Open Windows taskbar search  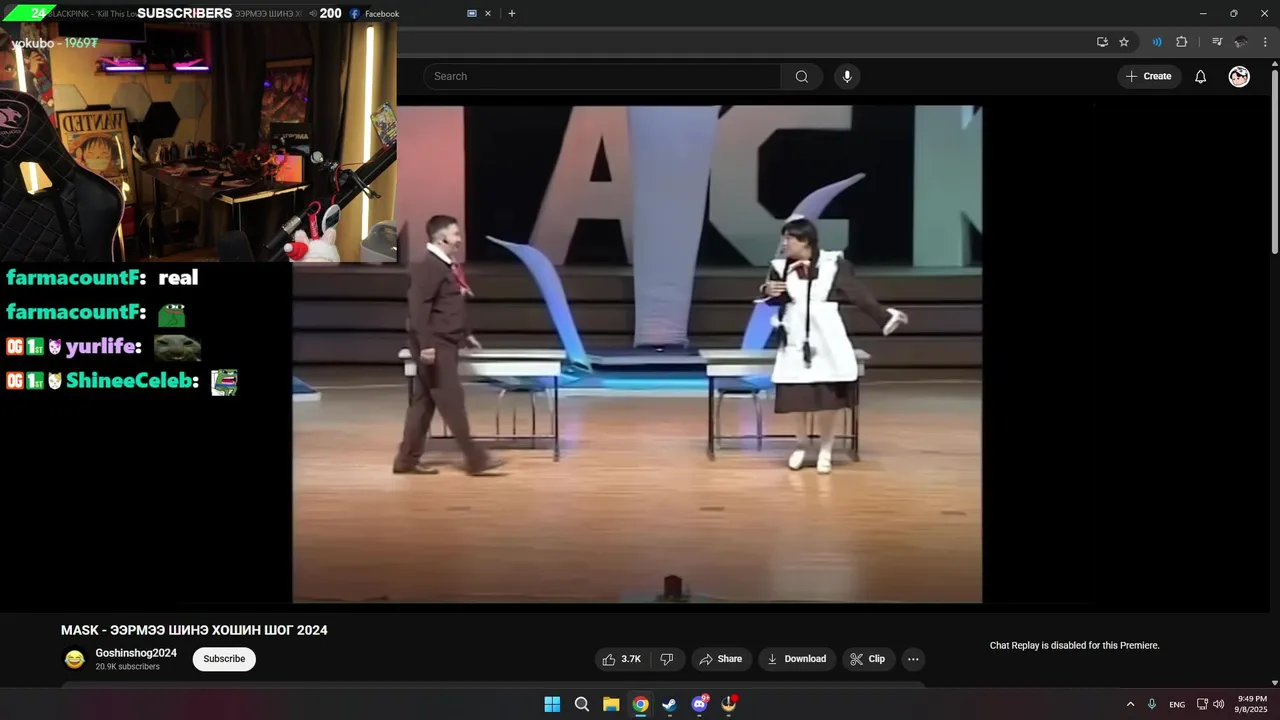point(582,704)
